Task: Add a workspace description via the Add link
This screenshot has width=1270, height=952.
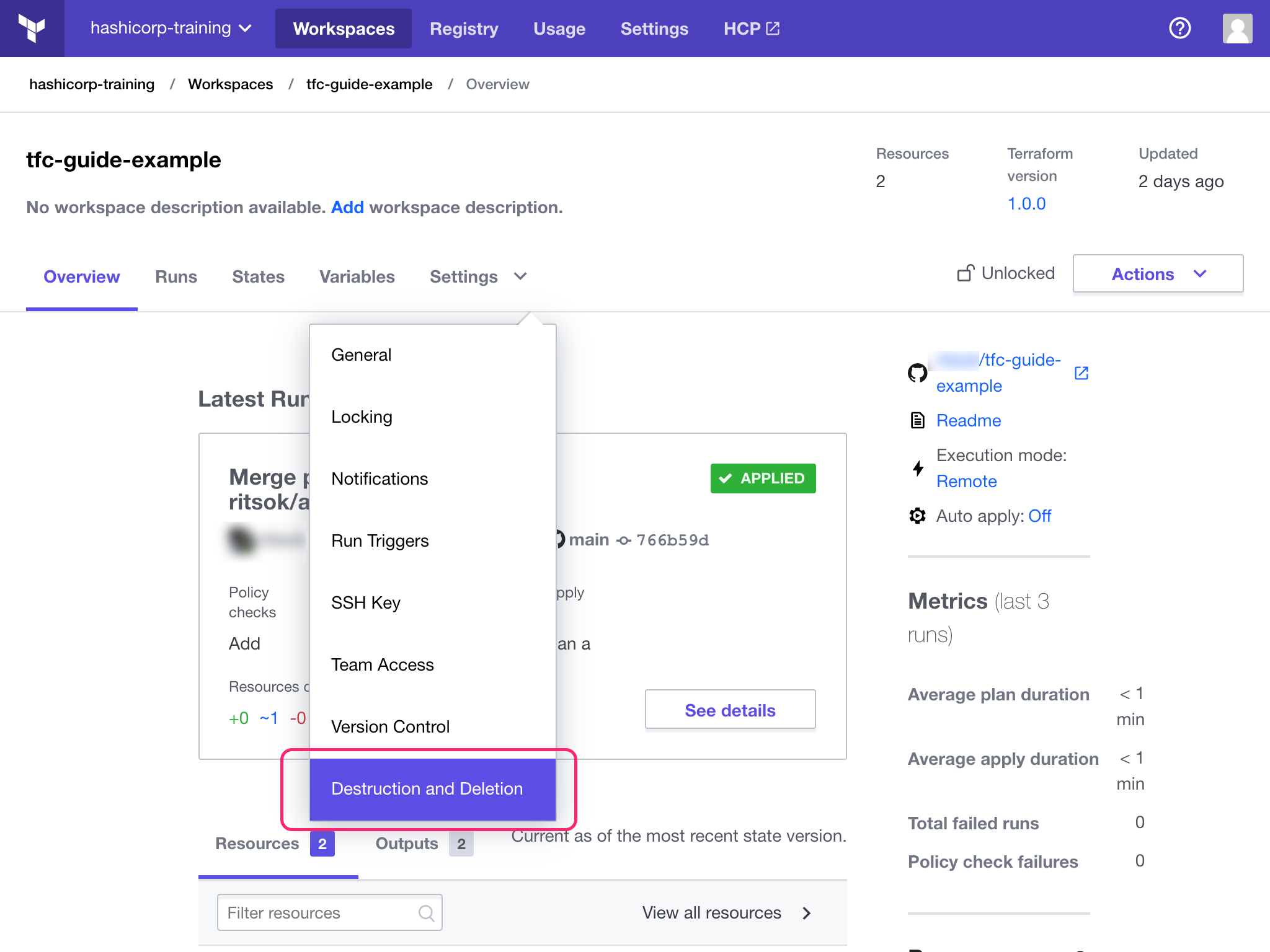Action: point(347,207)
